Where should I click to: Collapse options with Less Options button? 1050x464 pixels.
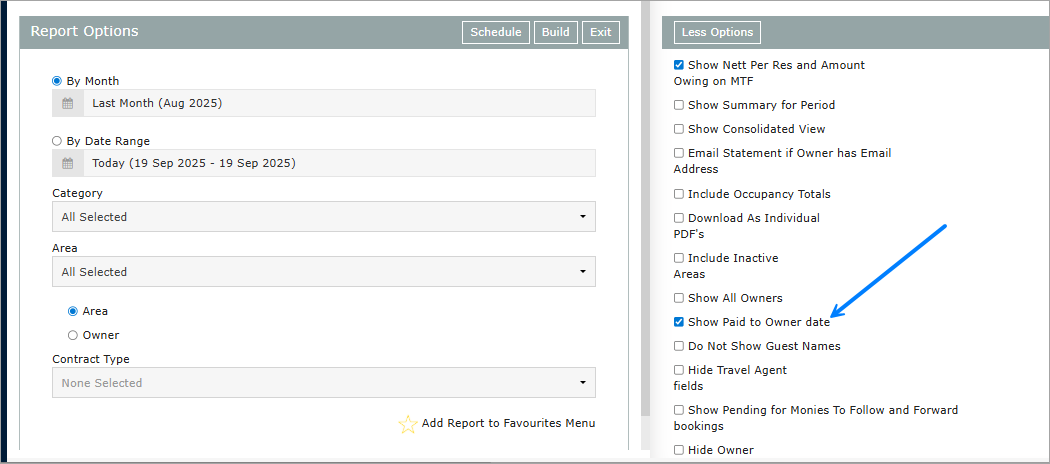click(717, 32)
